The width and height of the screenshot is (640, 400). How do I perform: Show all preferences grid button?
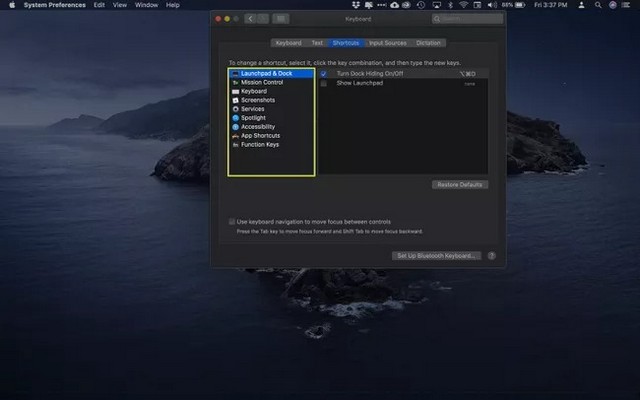click(x=280, y=19)
